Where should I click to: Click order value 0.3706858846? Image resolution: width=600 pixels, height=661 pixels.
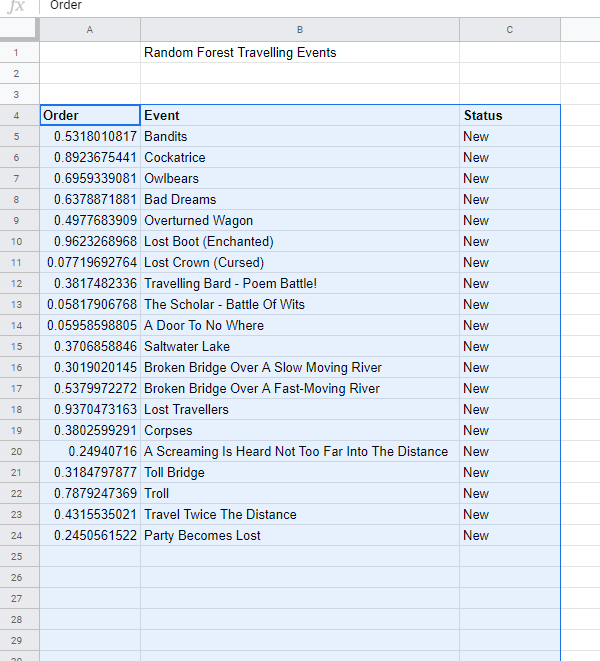point(90,347)
